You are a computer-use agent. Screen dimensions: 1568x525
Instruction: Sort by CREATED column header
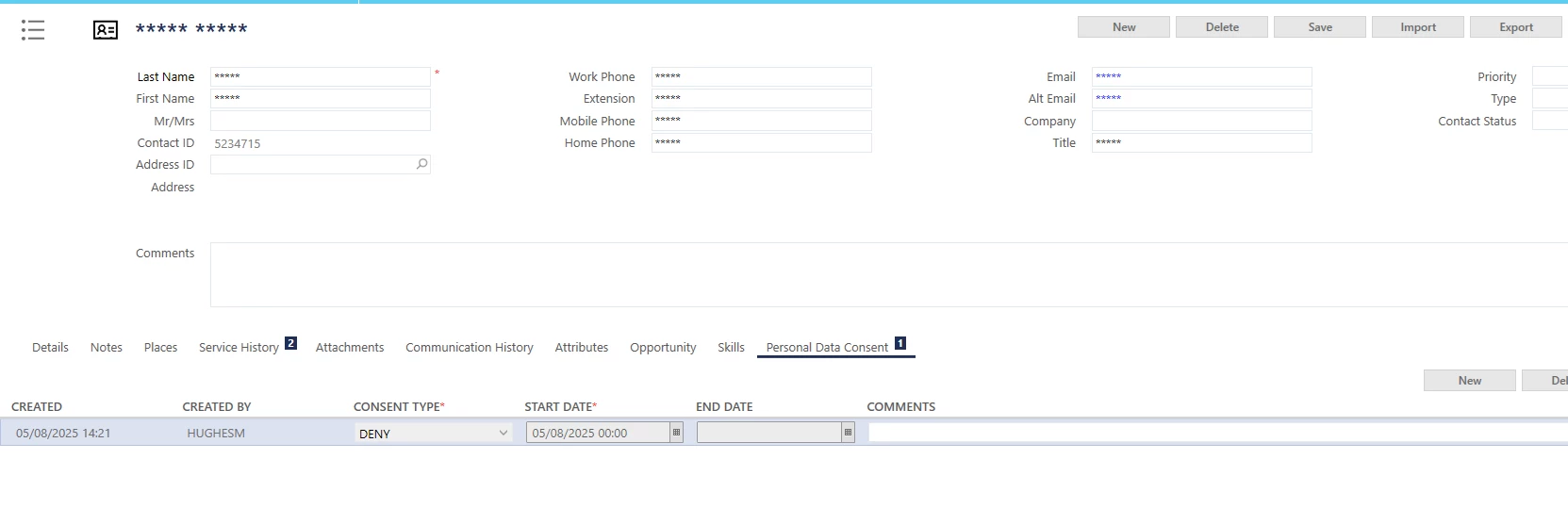[x=37, y=407]
